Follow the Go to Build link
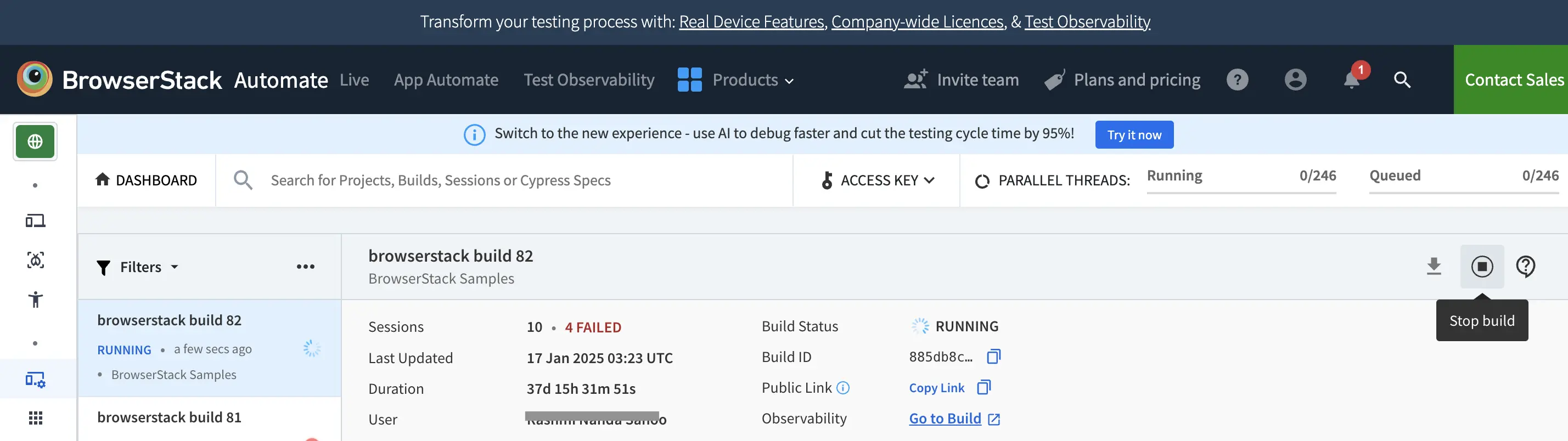This screenshot has width=1568, height=441. coord(945,419)
